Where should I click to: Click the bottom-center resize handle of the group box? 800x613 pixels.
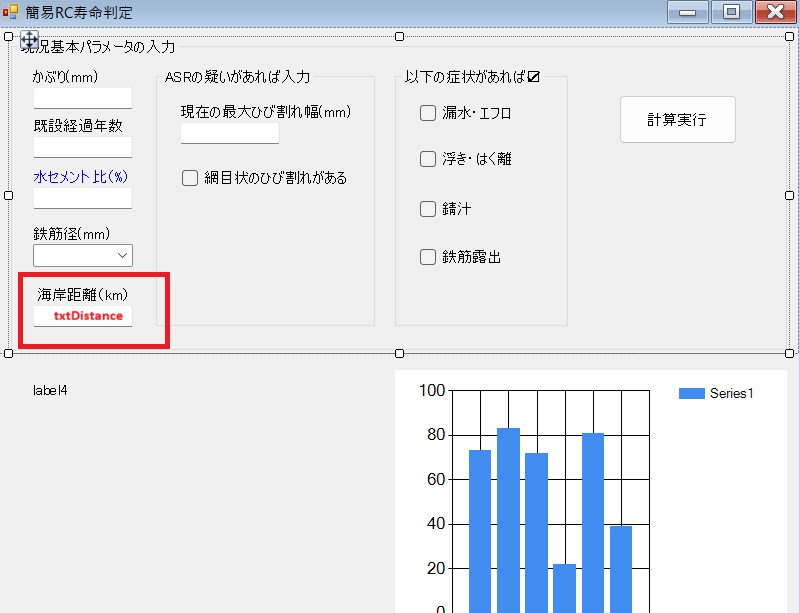[x=400, y=353]
